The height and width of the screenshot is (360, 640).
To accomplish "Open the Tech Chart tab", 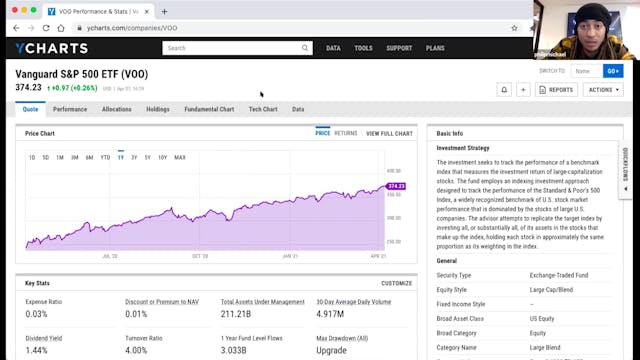I will pos(263,109).
